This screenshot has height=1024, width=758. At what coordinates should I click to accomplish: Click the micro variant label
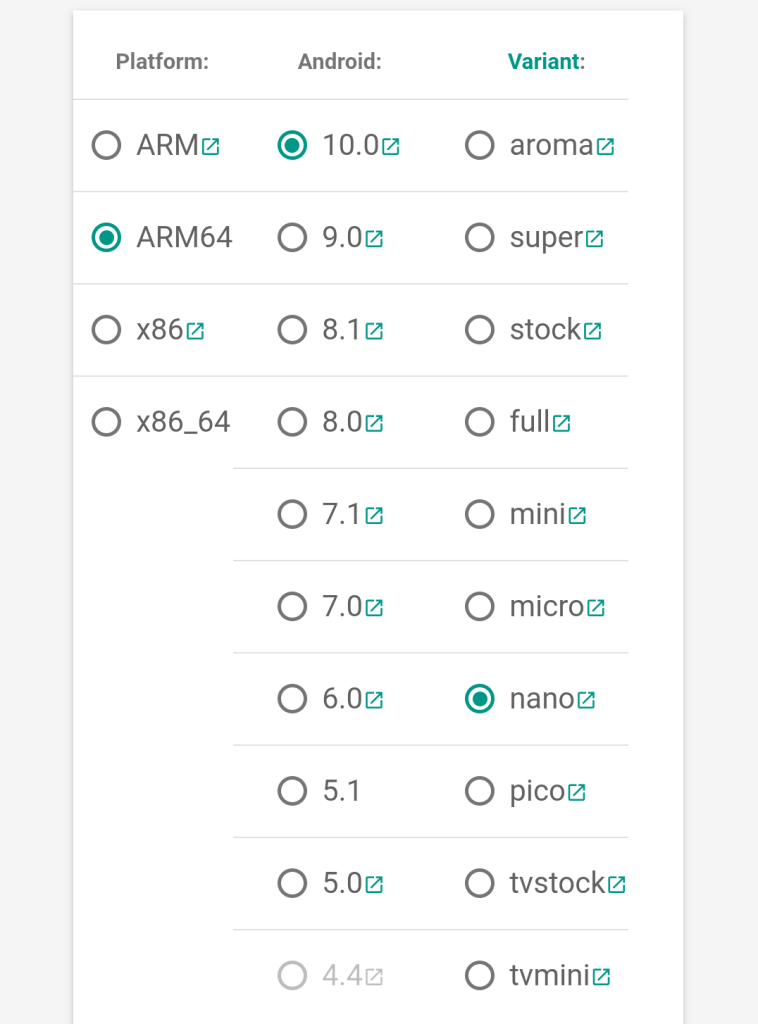coord(546,607)
